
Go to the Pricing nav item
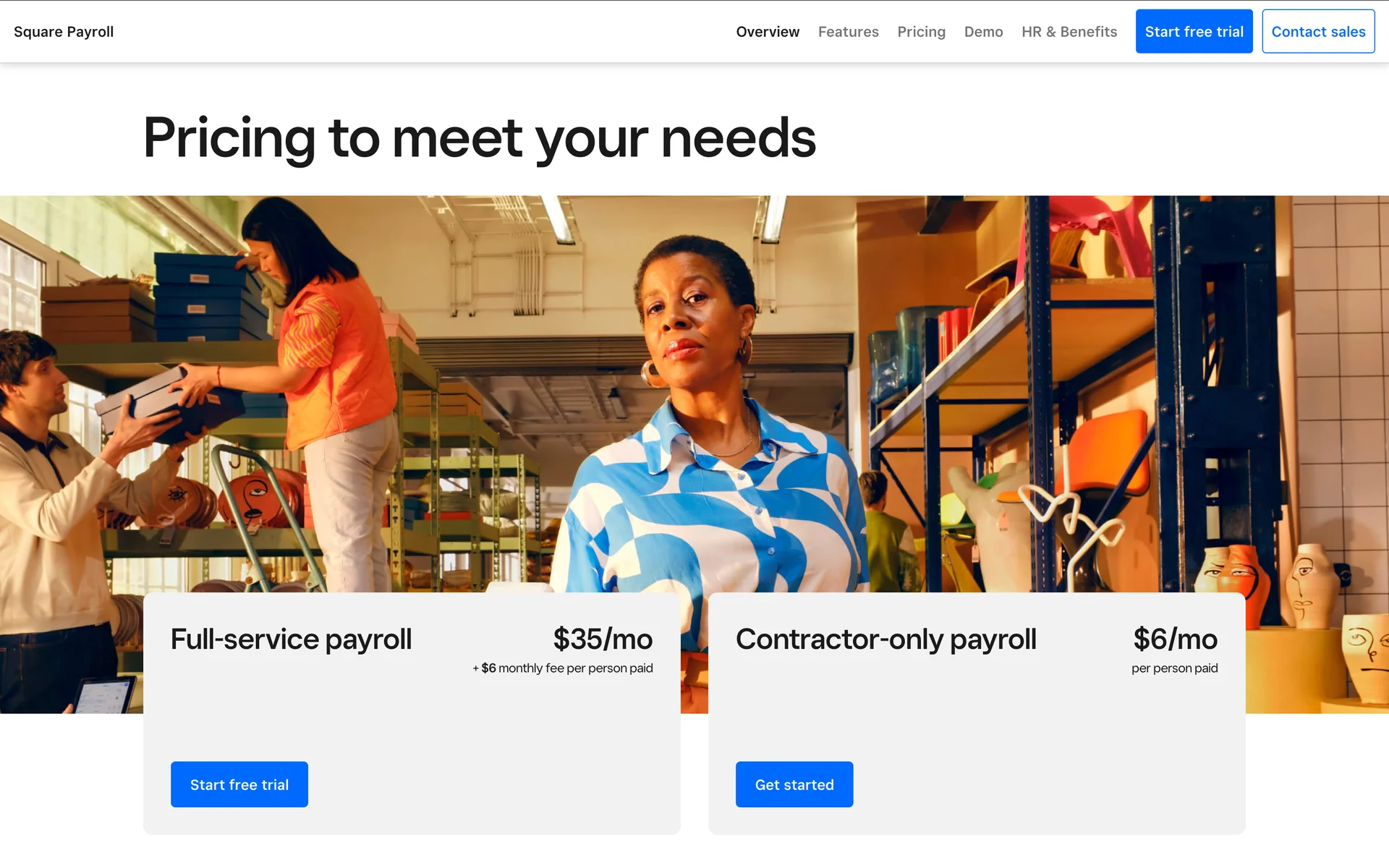[x=921, y=32]
